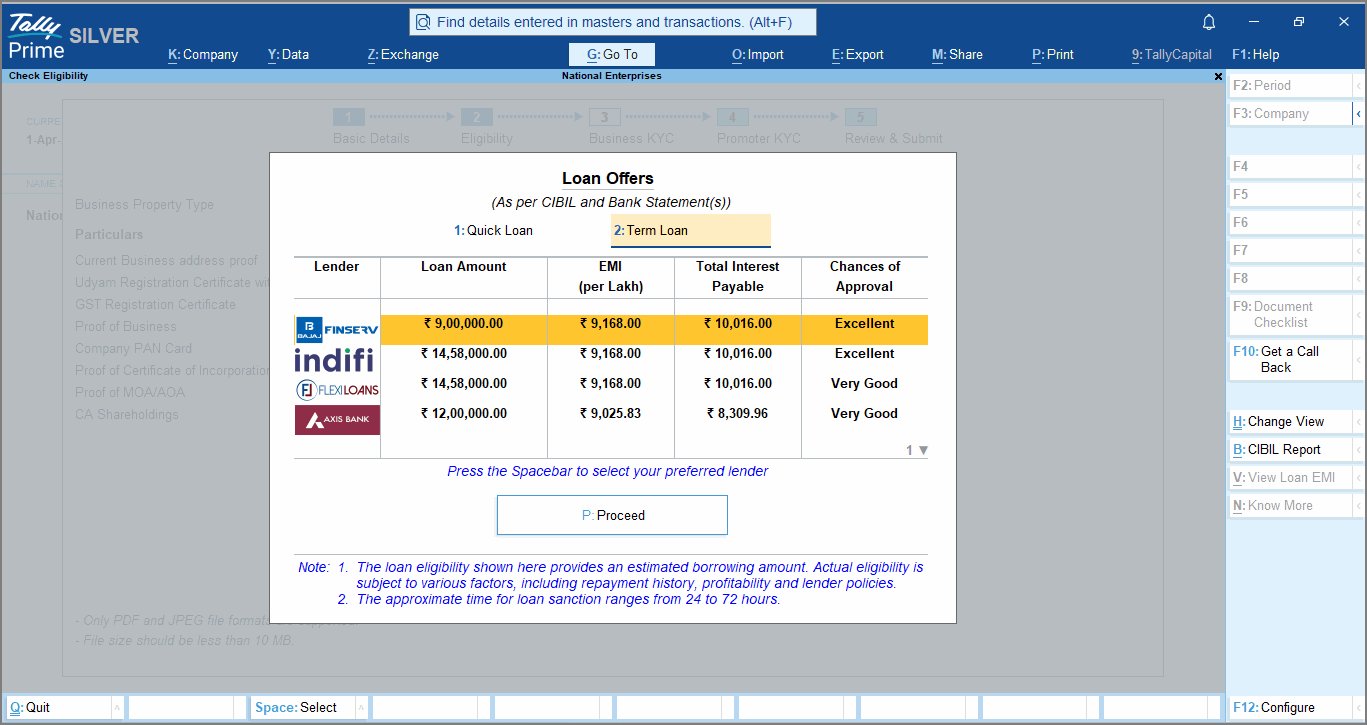Click the up arrow beside Q: Quit
Viewport: 1367px width, 725px height.
[119, 707]
